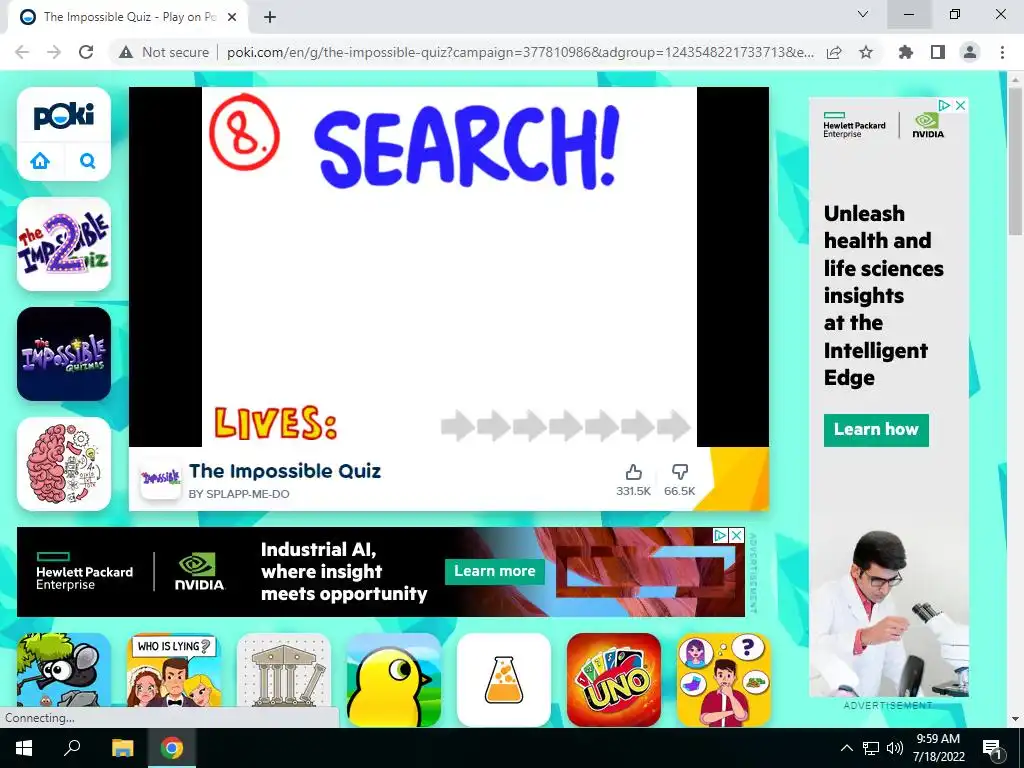Open The Impossible Quizmas game tile
This screenshot has height=768, width=1024.
point(64,354)
